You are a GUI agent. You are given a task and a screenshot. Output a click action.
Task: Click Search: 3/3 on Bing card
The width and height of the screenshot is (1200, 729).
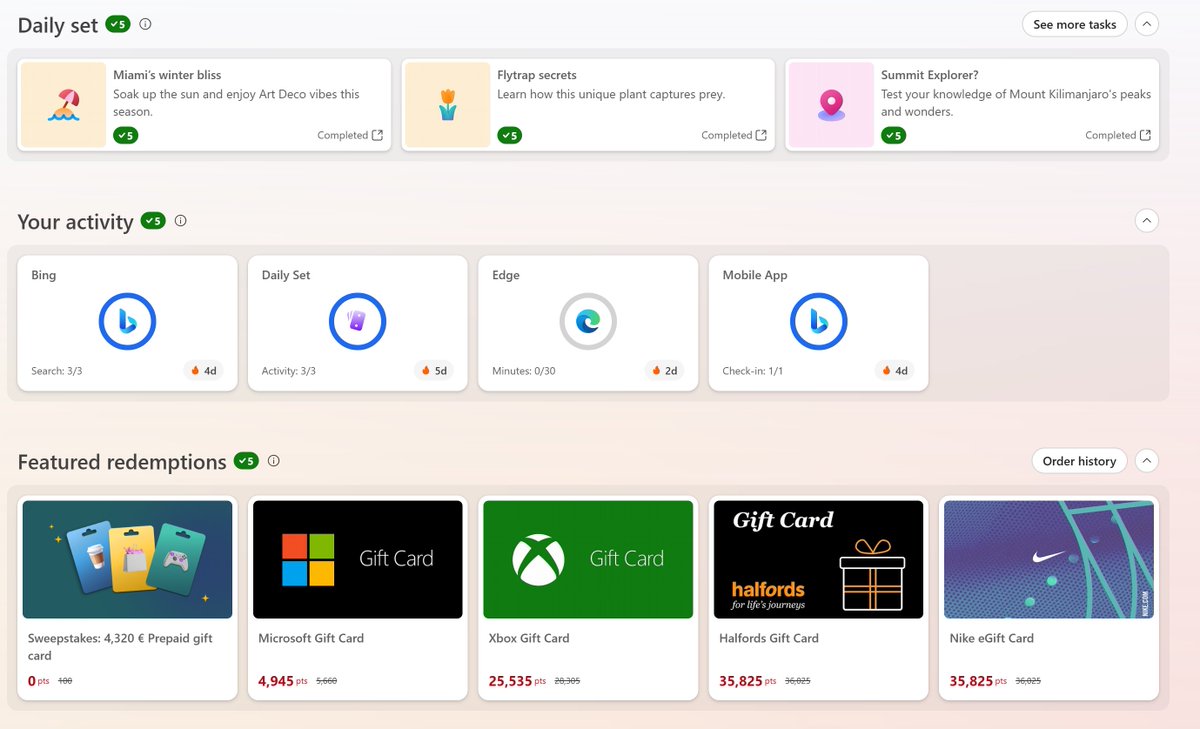(x=56, y=371)
